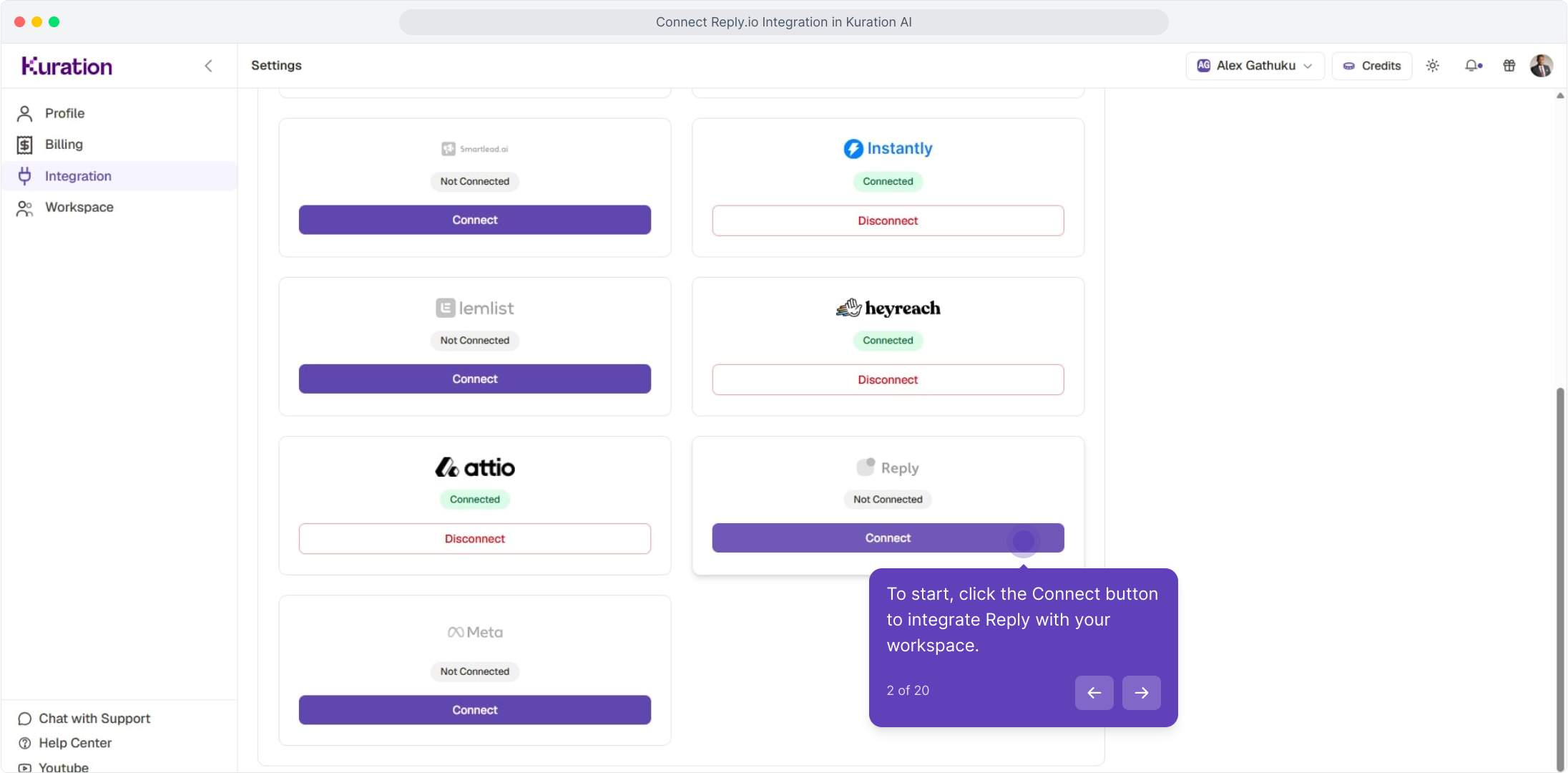This screenshot has width=1568, height=773.
Task: Click the Meta logo
Action: [475, 632]
